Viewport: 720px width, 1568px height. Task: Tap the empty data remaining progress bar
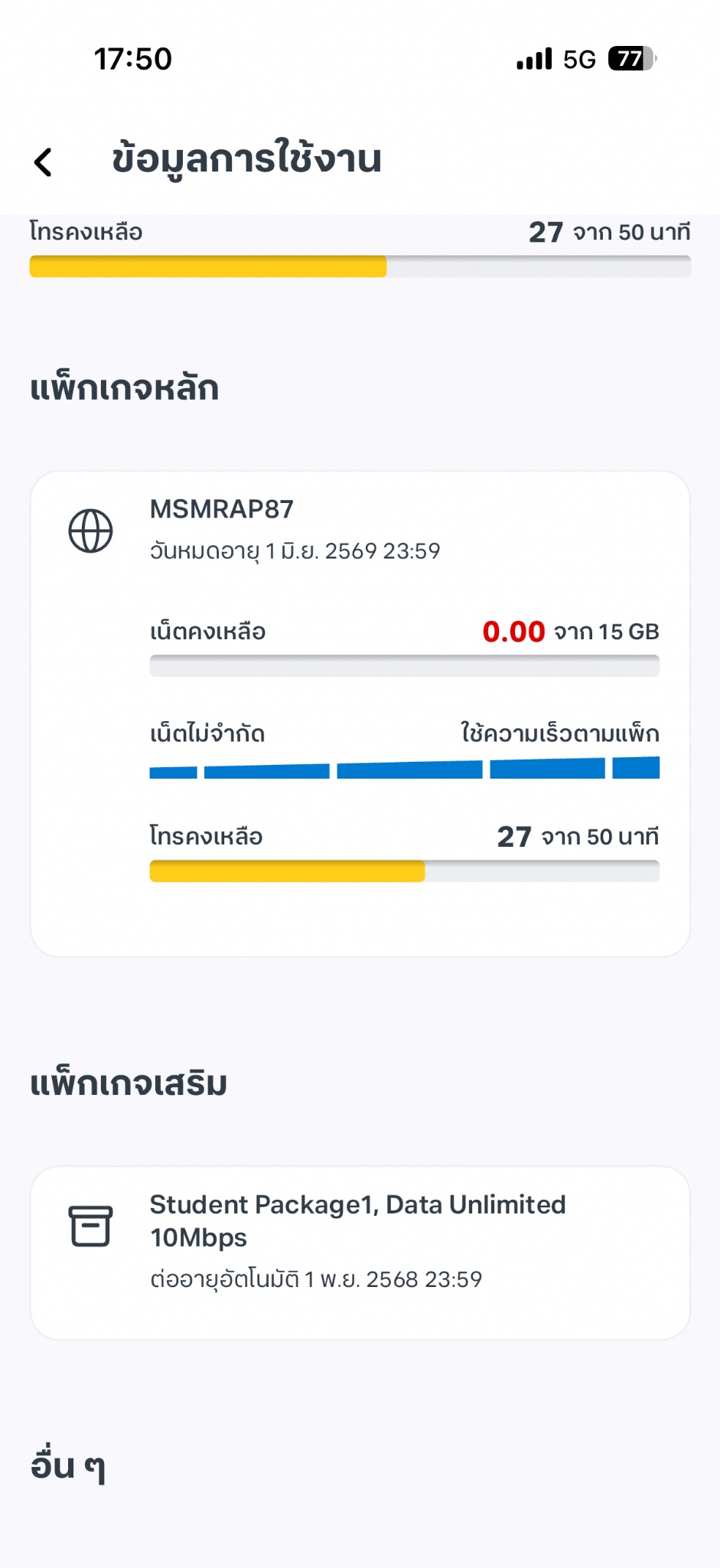coord(404,665)
